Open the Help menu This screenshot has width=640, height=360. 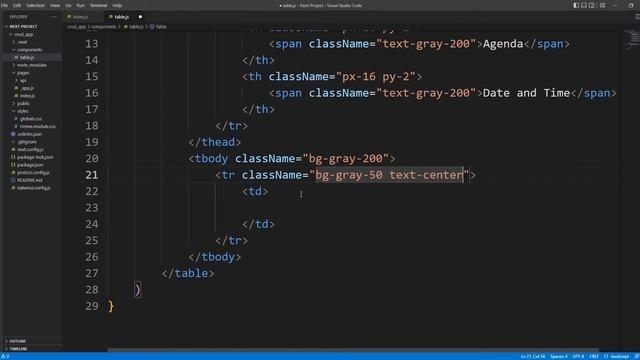117,5
